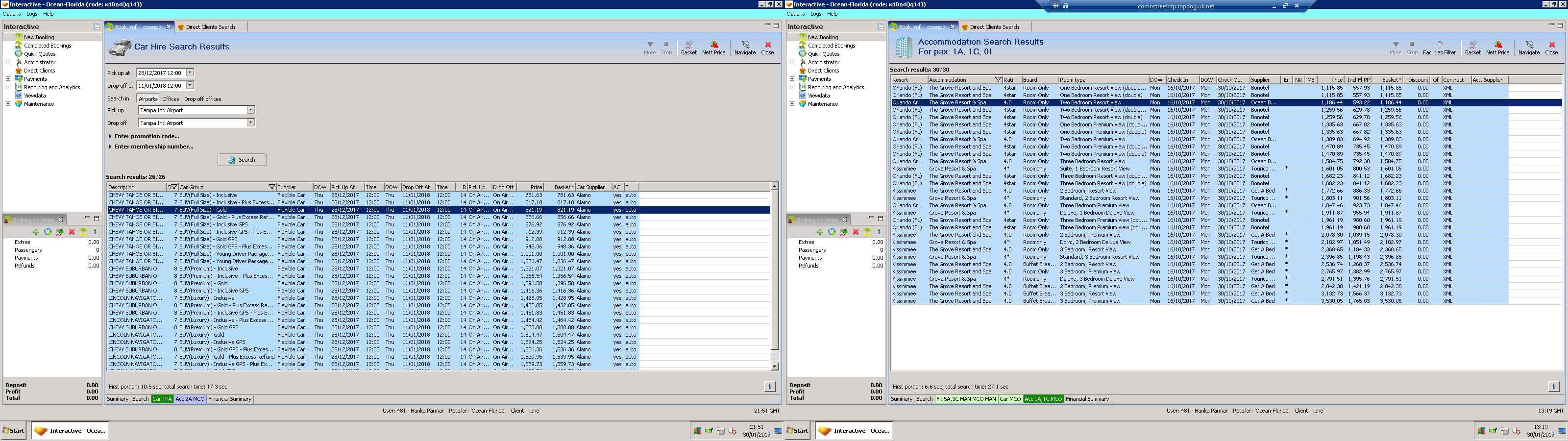Switch to the Car TPA tab
Screen dimensions: 1568x441
pos(162,399)
